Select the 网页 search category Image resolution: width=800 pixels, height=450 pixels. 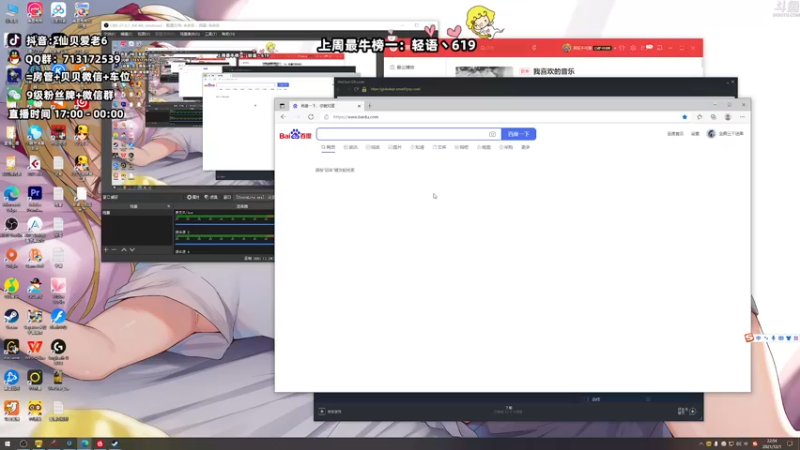pos(329,147)
